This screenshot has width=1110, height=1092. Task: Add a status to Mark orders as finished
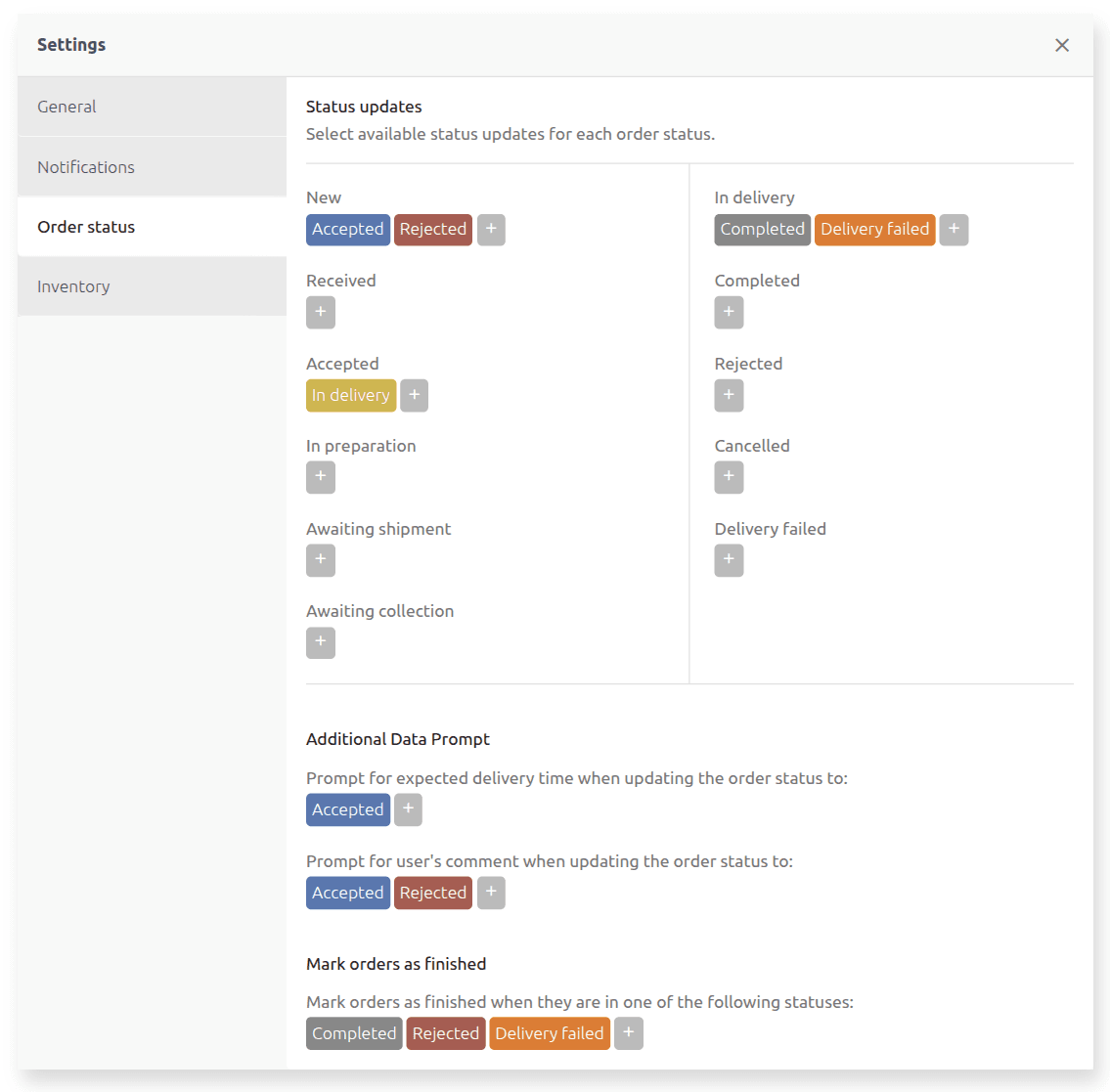628,1032
